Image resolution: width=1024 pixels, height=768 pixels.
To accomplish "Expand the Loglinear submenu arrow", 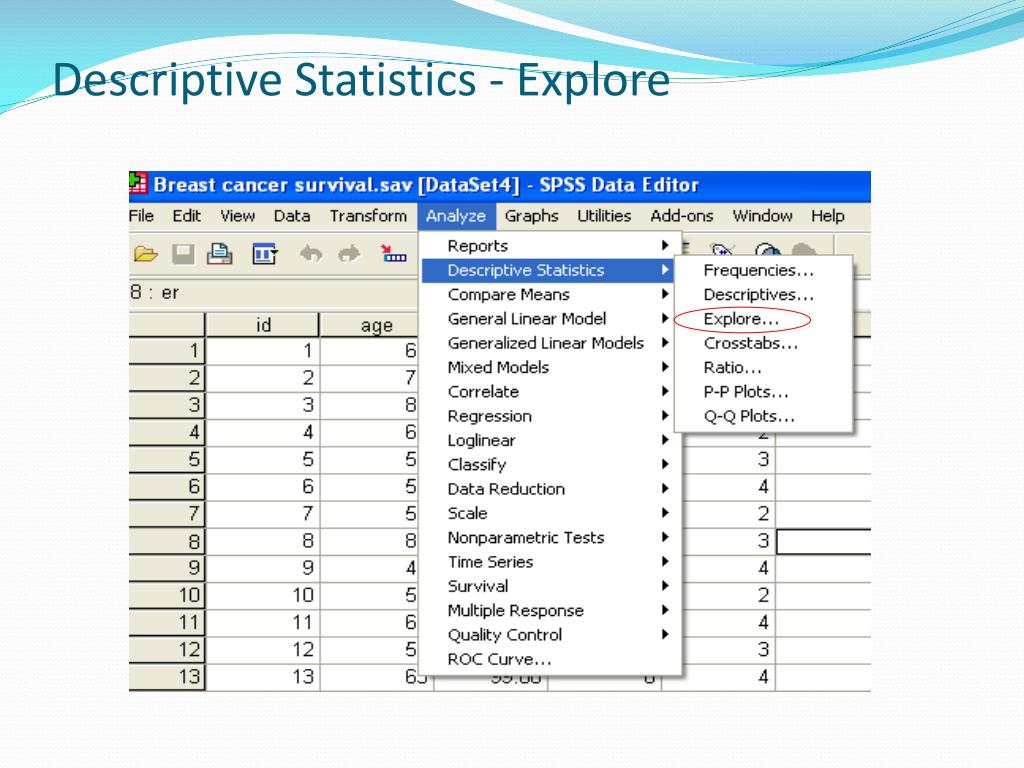I will pyautogui.click(x=665, y=440).
